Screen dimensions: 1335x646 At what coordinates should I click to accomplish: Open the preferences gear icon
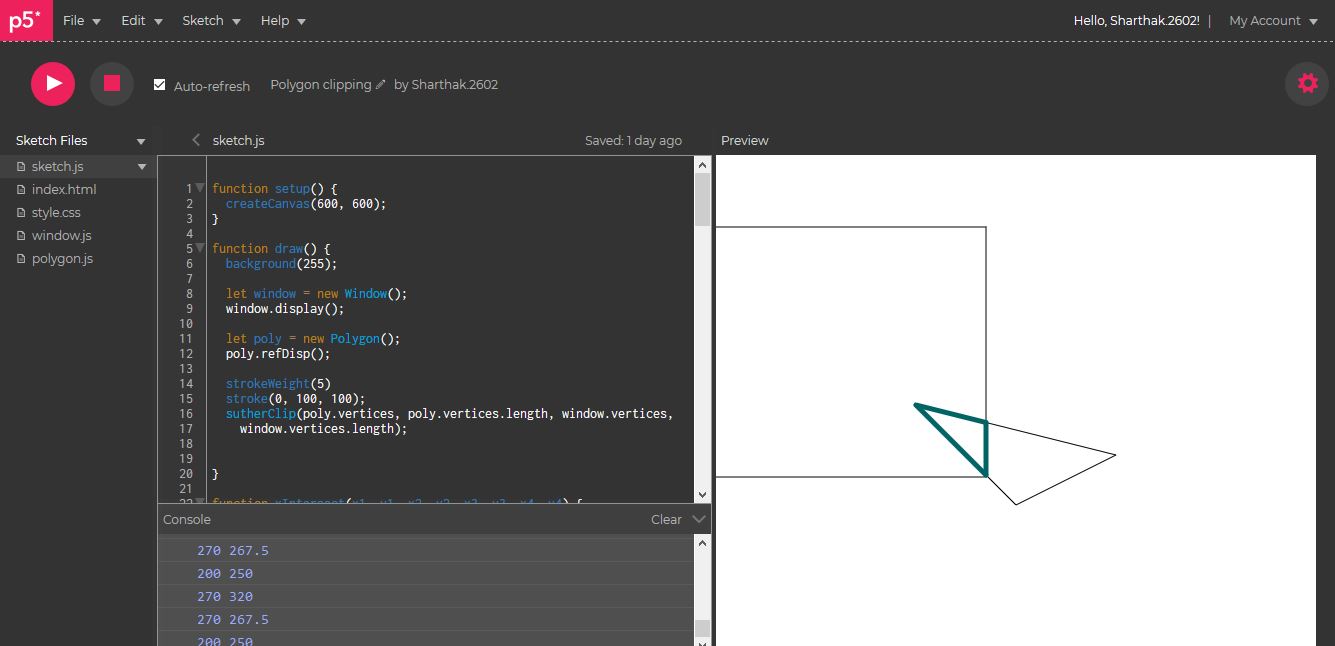[1306, 83]
